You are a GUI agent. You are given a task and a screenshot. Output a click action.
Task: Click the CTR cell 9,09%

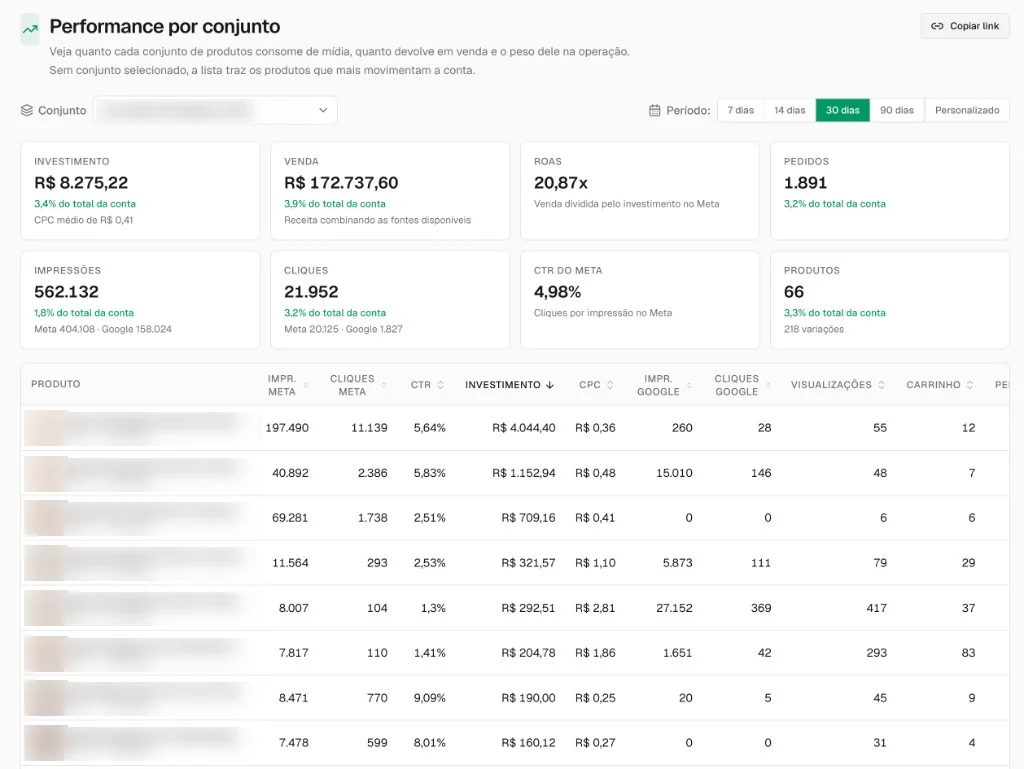point(429,698)
